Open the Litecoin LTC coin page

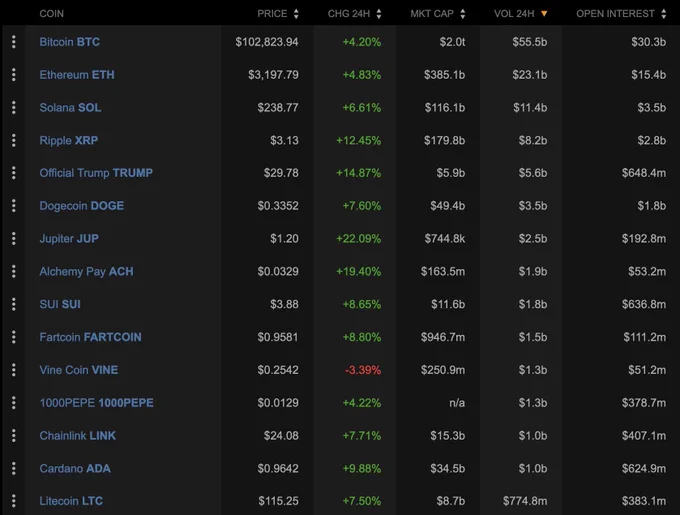tap(71, 501)
